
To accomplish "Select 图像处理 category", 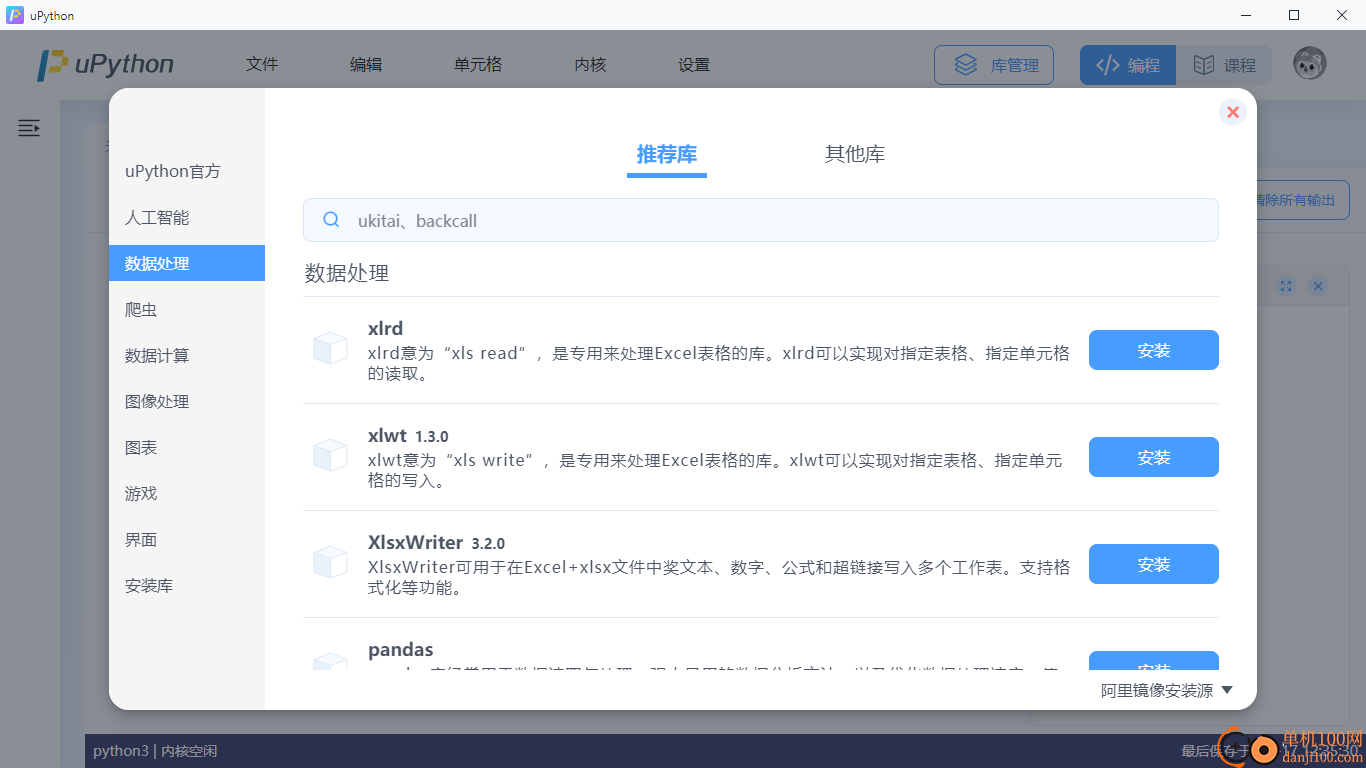I will pyautogui.click(x=187, y=401).
